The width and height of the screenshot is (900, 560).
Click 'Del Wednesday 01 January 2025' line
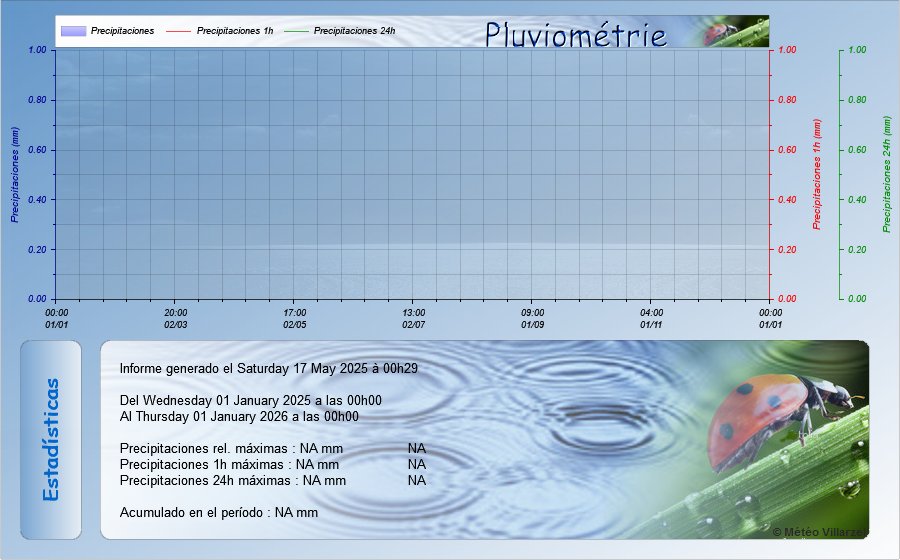pos(250,400)
